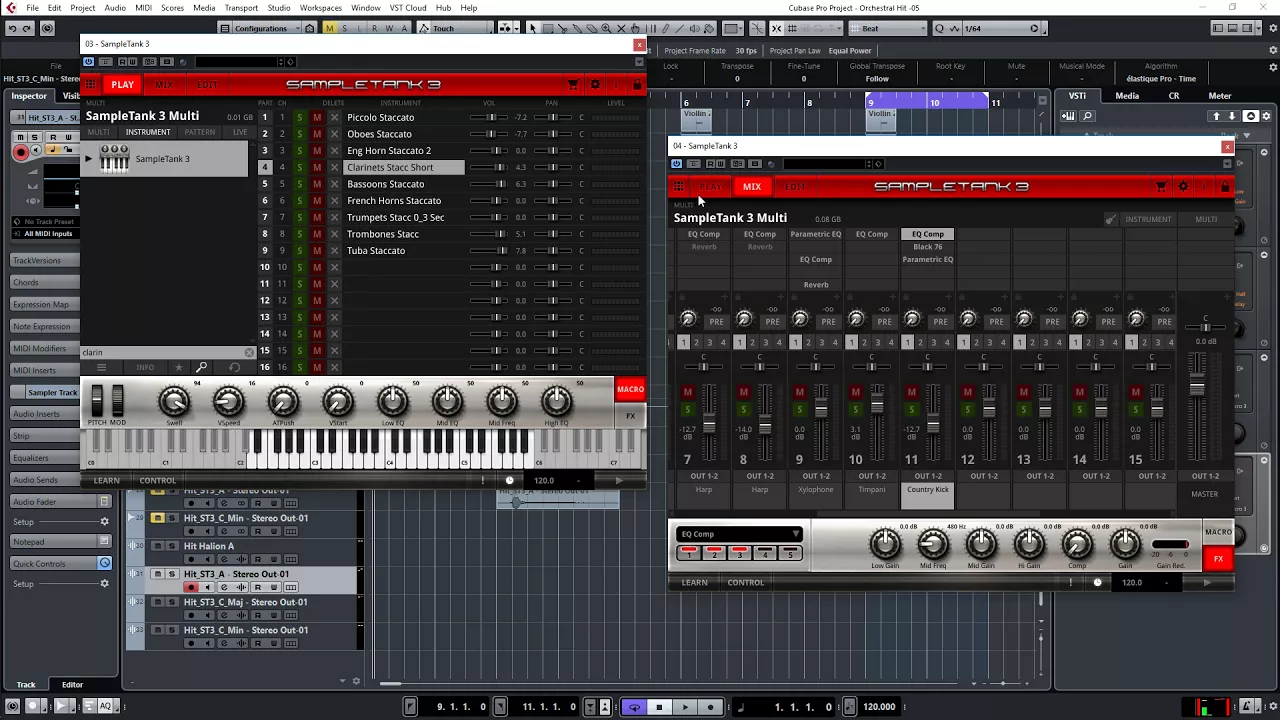The height and width of the screenshot is (720, 1280).
Task: Open Setup gear below Audio Fader
Action: [104, 521]
